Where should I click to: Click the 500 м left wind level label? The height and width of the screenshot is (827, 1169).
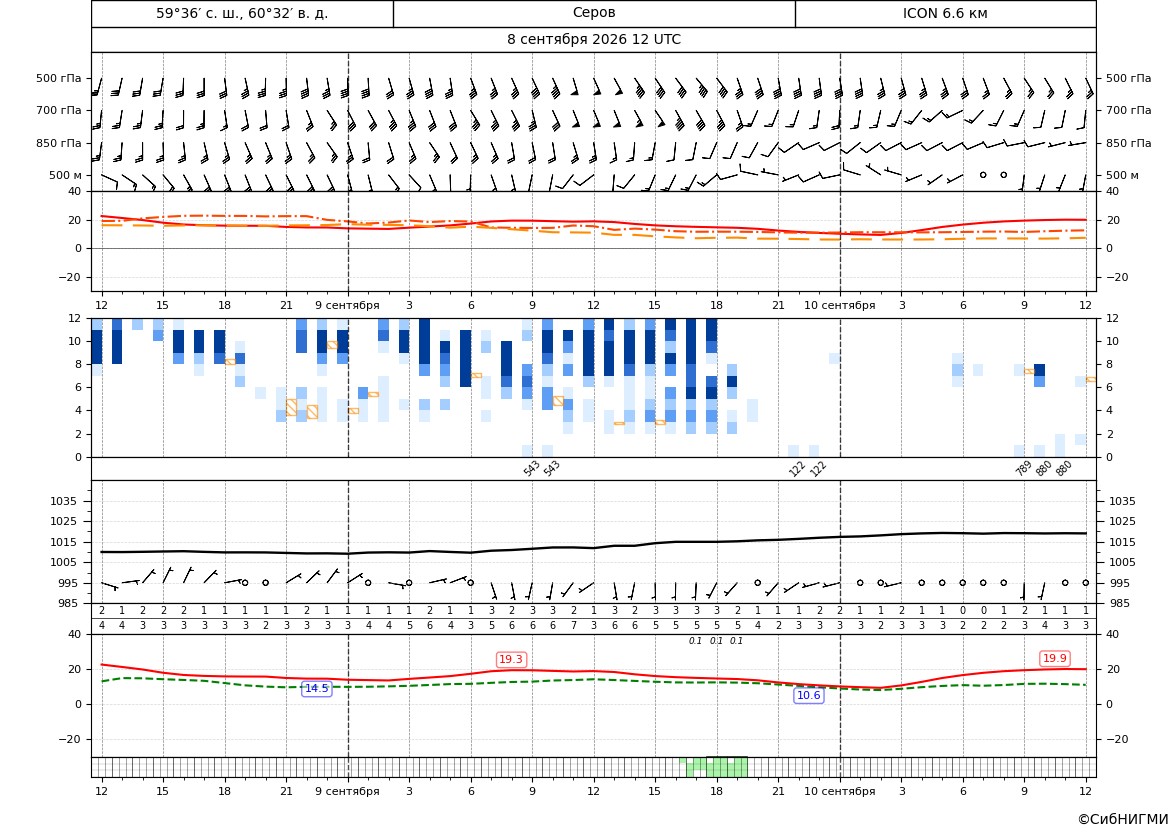(66, 175)
